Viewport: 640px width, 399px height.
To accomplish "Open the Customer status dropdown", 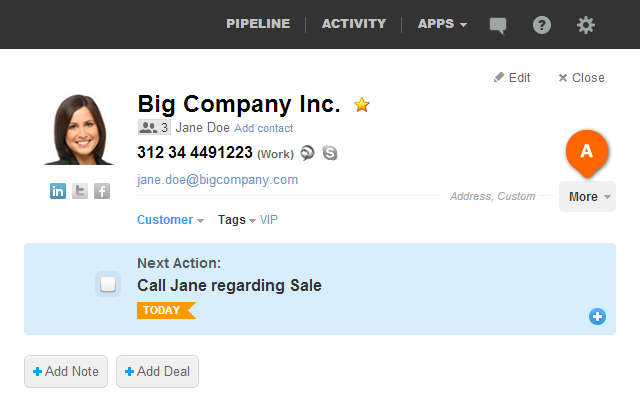I will point(170,220).
